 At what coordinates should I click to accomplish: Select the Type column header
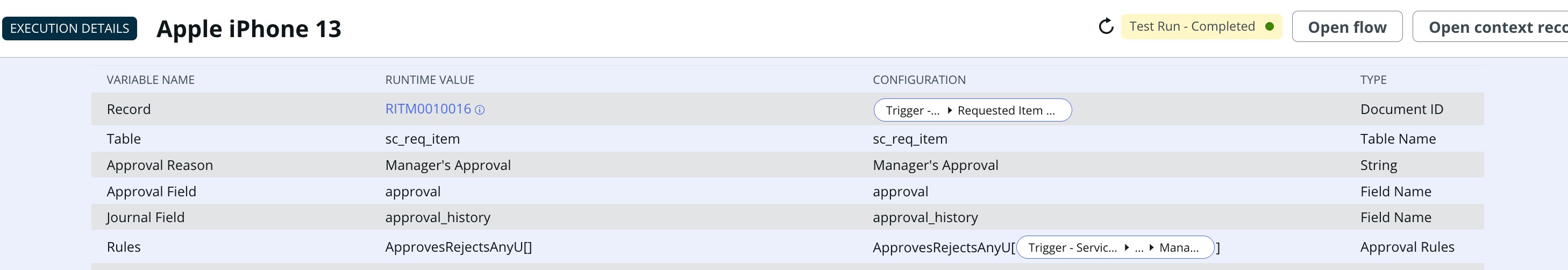(1373, 80)
